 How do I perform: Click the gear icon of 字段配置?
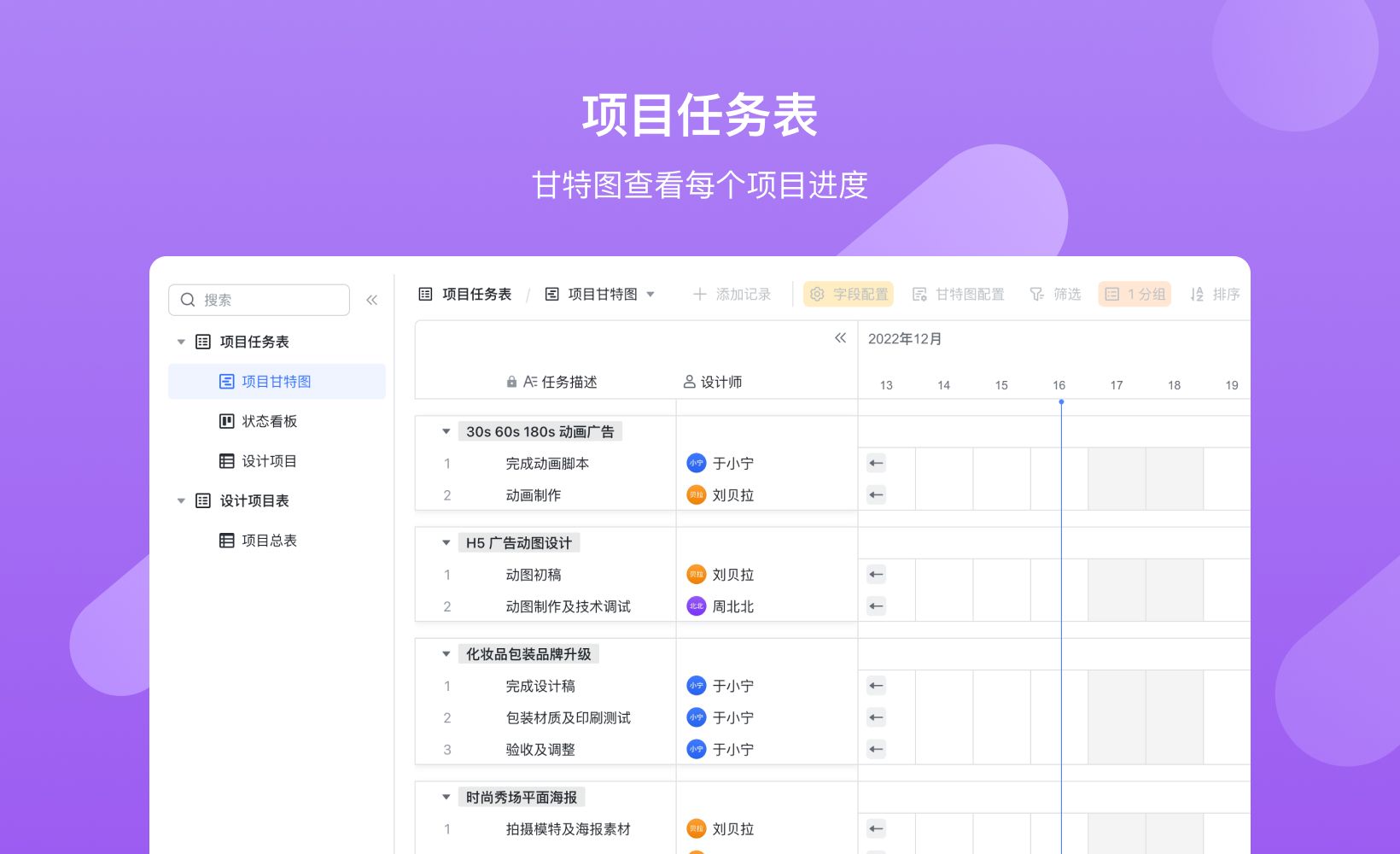[817, 294]
